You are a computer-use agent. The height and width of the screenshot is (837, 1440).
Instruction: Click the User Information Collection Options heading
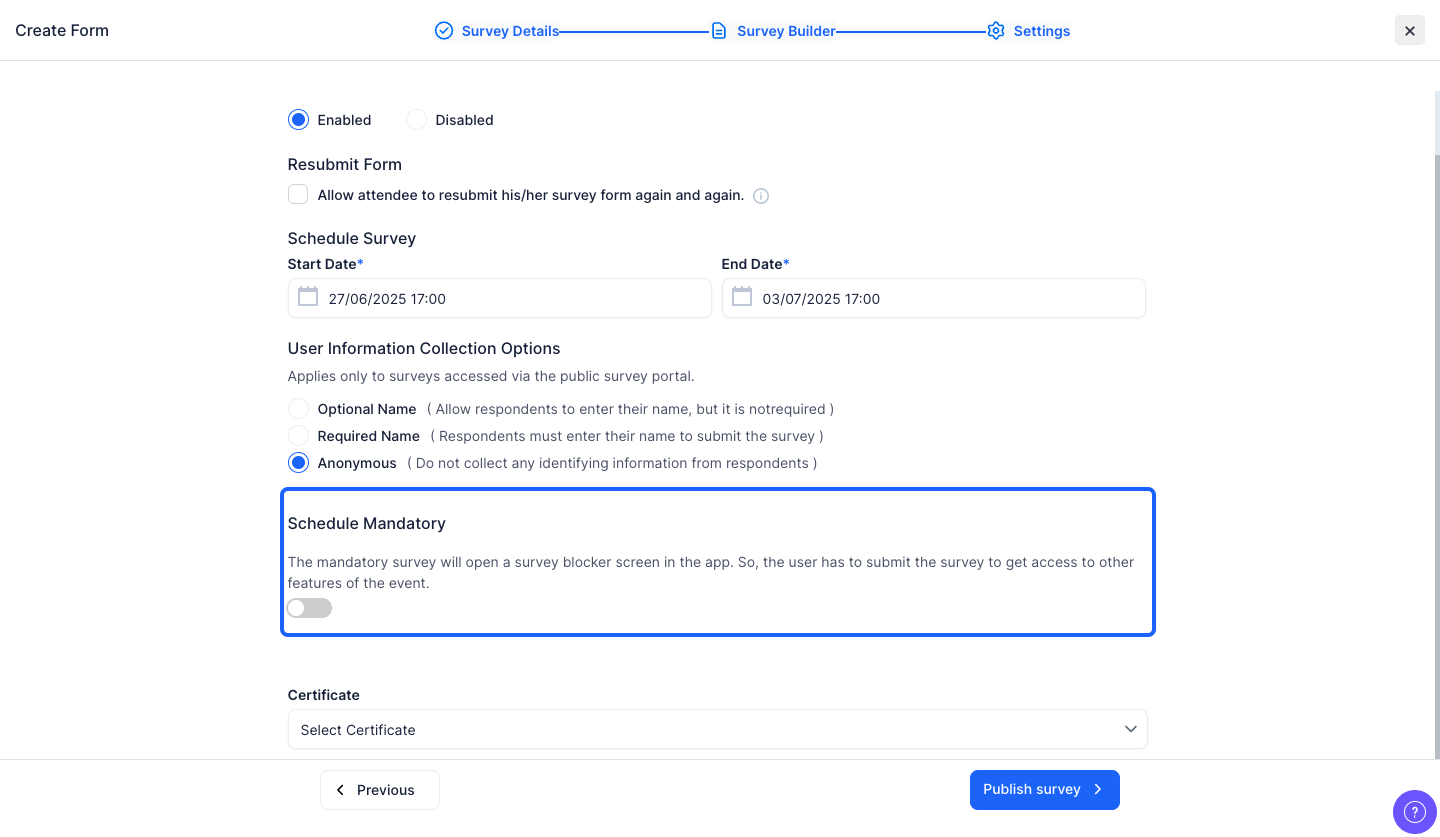424,348
